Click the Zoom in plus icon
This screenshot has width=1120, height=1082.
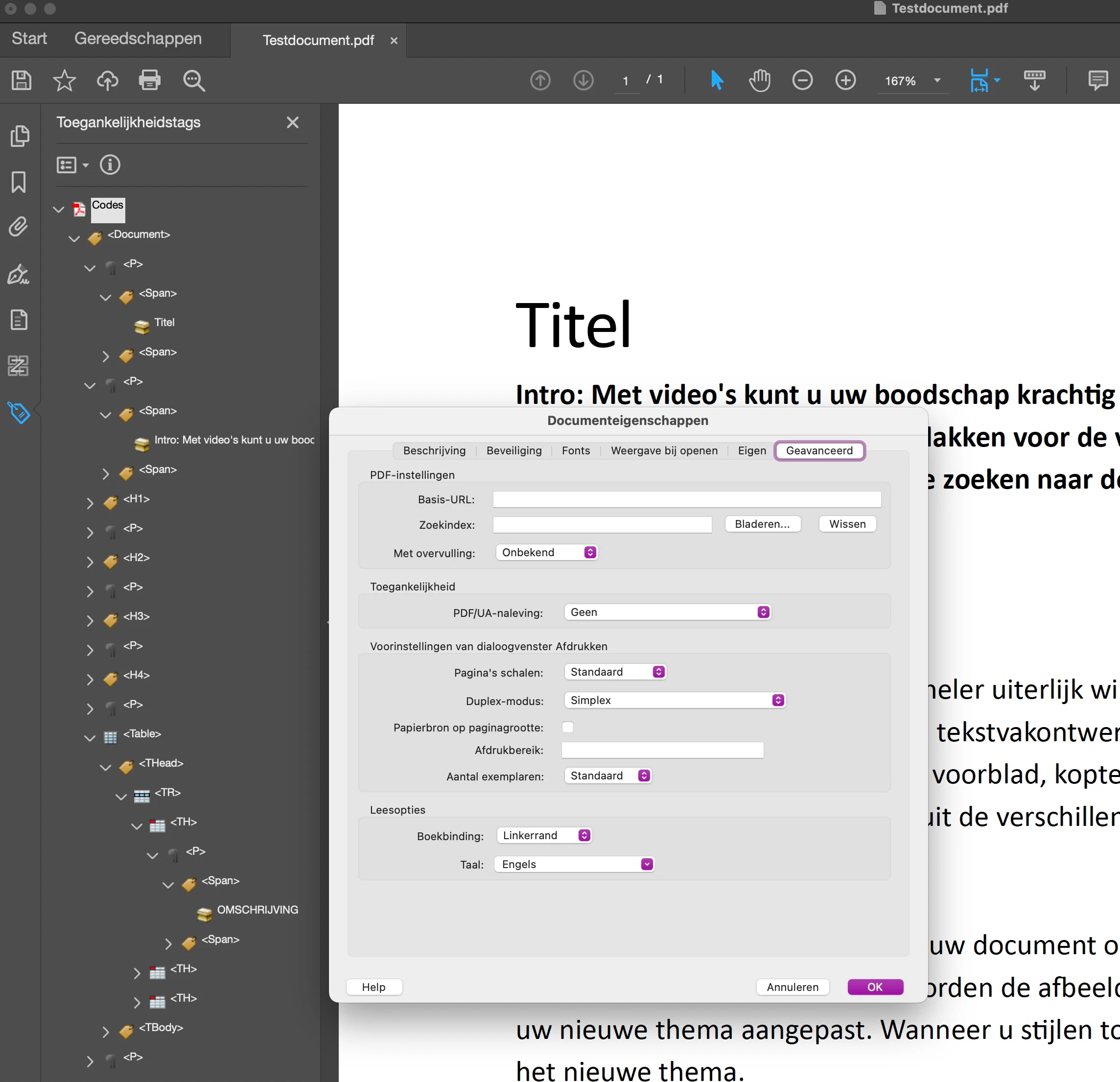pos(845,81)
